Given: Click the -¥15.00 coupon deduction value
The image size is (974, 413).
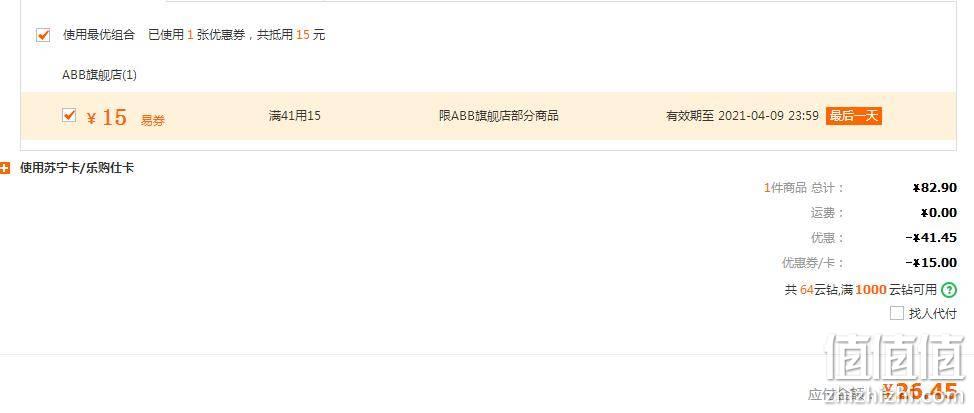Looking at the screenshot, I should 931,263.
